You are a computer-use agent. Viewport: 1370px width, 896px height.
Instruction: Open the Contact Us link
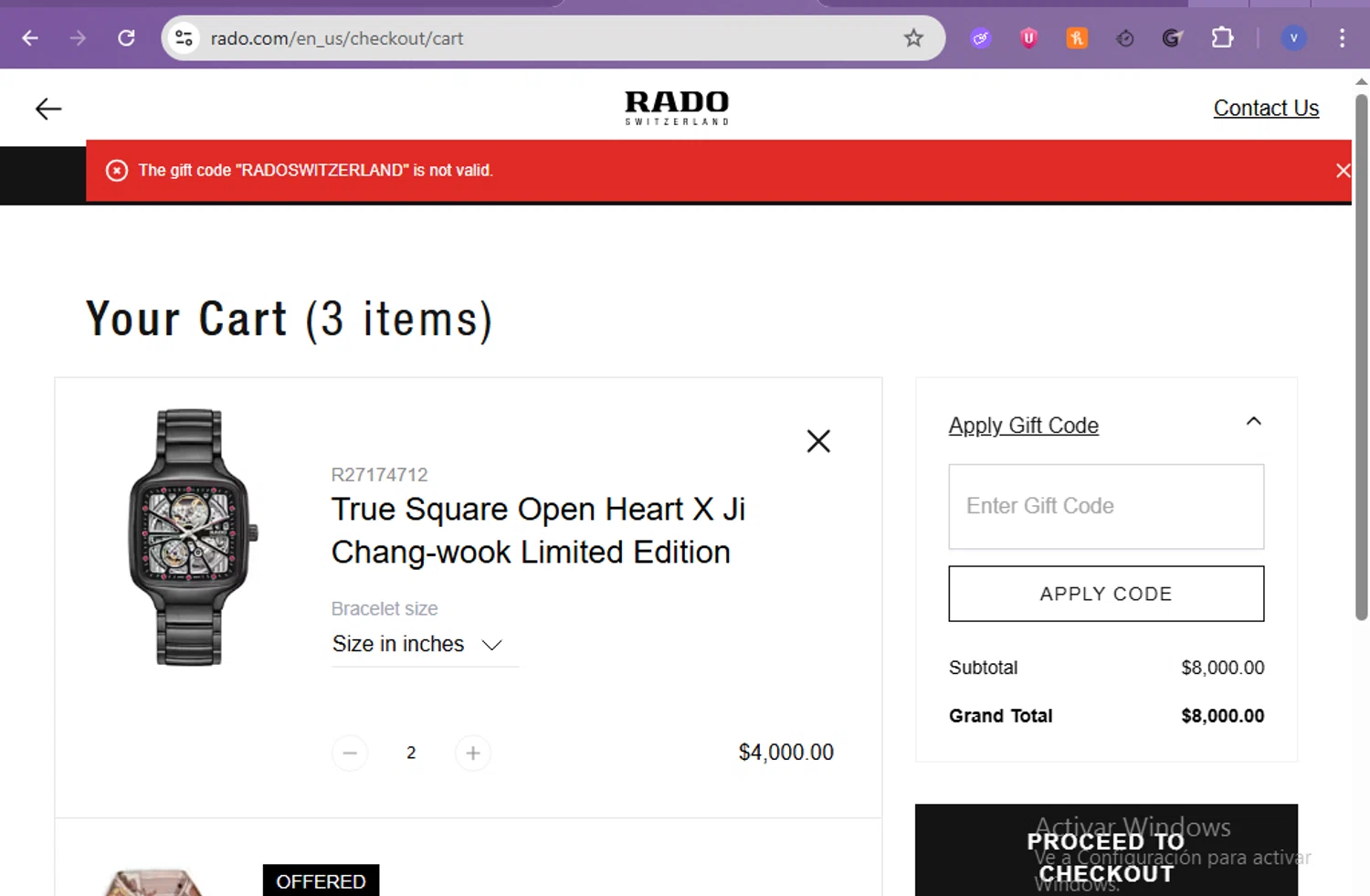(x=1266, y=108)
